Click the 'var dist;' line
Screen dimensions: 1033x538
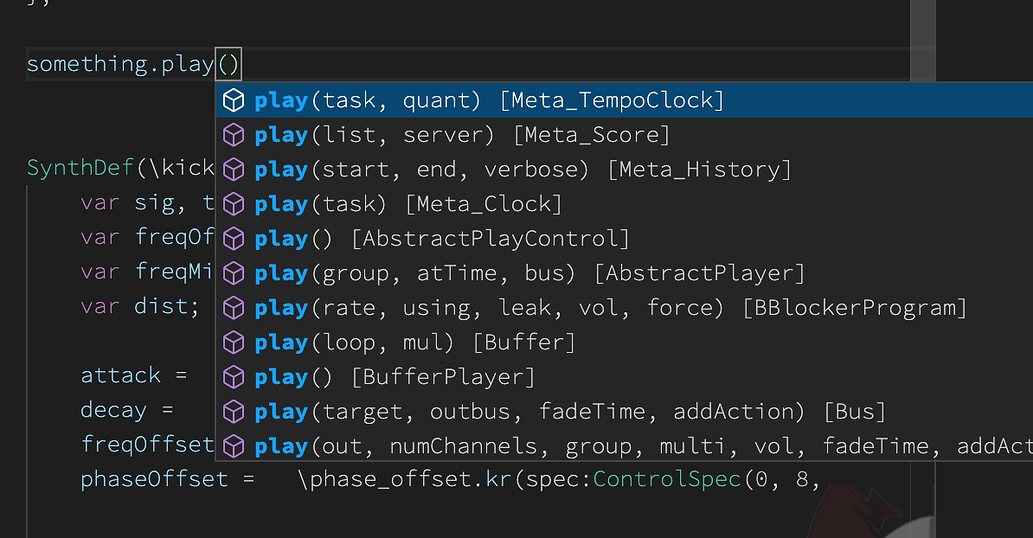point(140,307)
